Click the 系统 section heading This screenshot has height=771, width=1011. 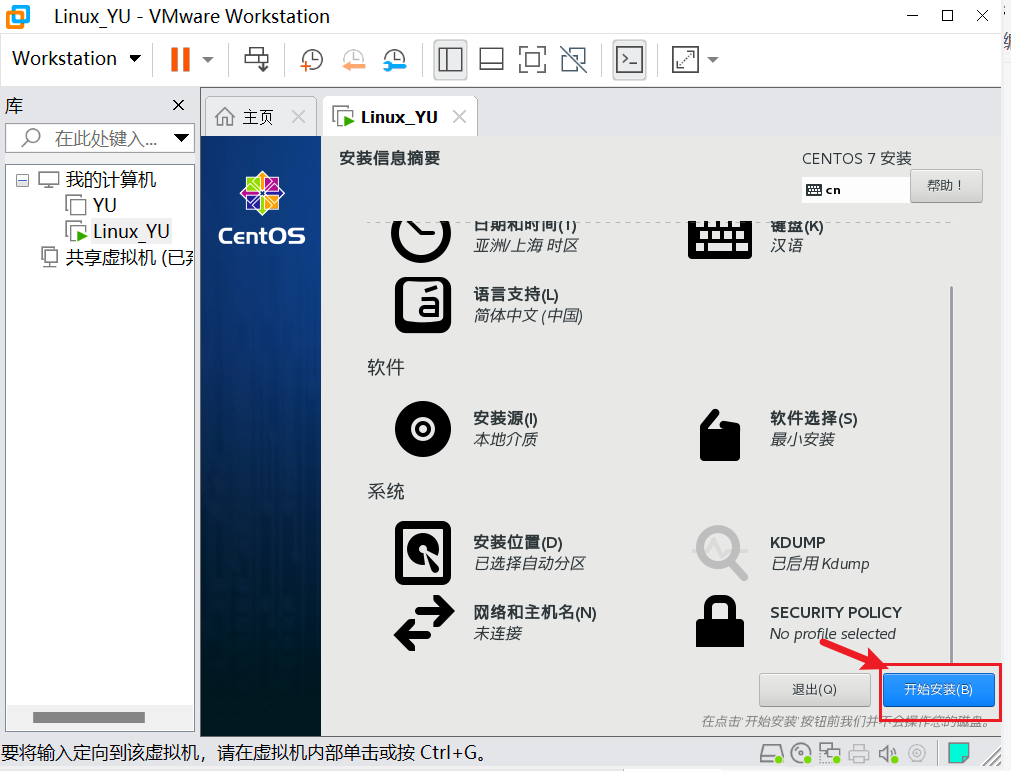[386, 491]
